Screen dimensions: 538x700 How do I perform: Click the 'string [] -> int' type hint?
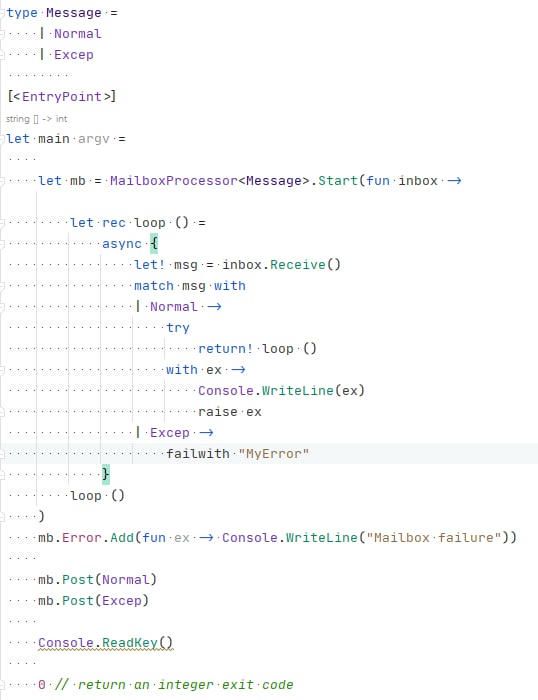(37, 119)
